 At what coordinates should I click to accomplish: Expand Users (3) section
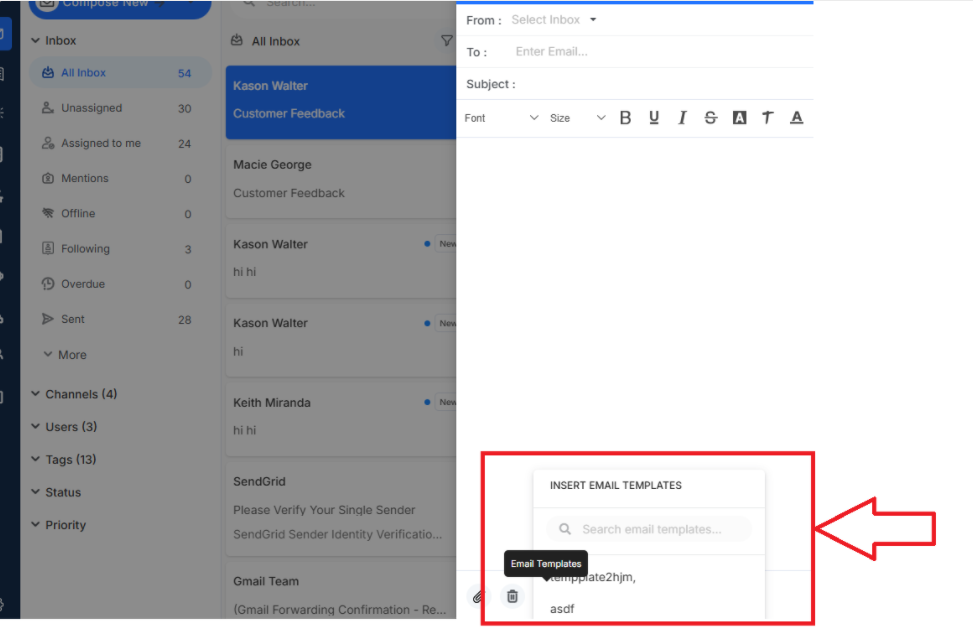pyautogui.click(x=65, y=427)
